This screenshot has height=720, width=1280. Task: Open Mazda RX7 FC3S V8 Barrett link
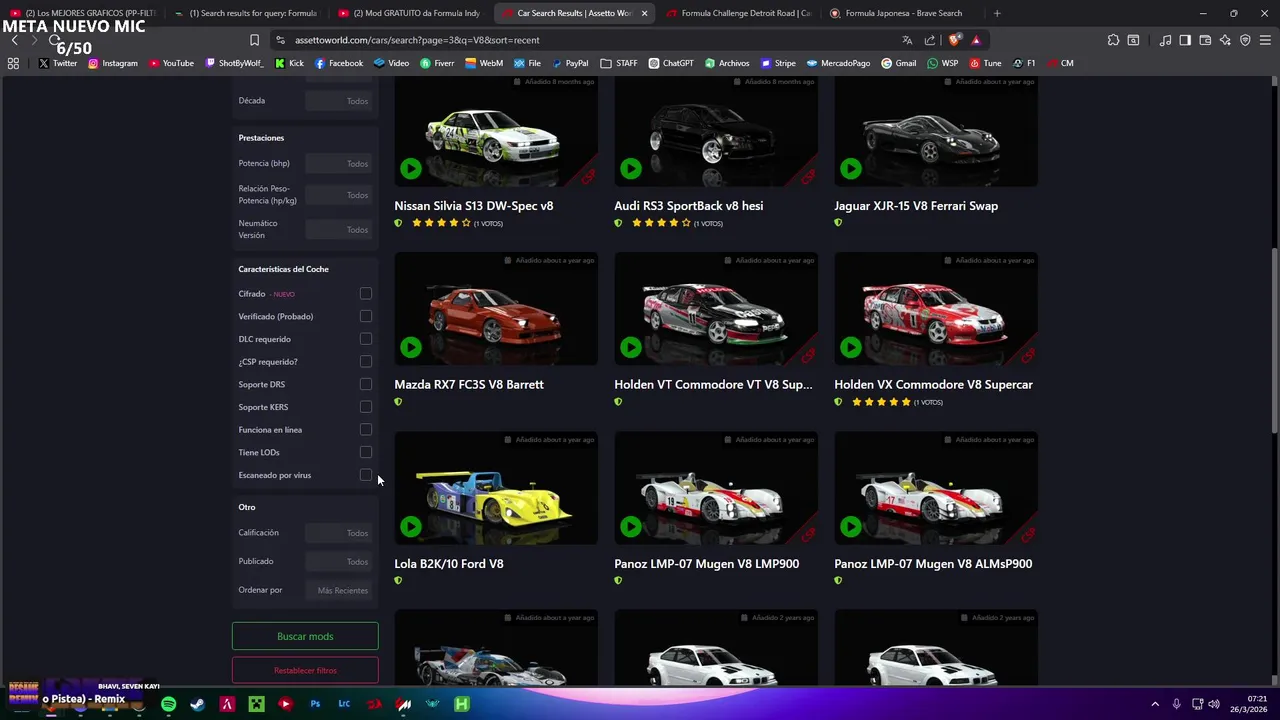(x=469, y=385)
